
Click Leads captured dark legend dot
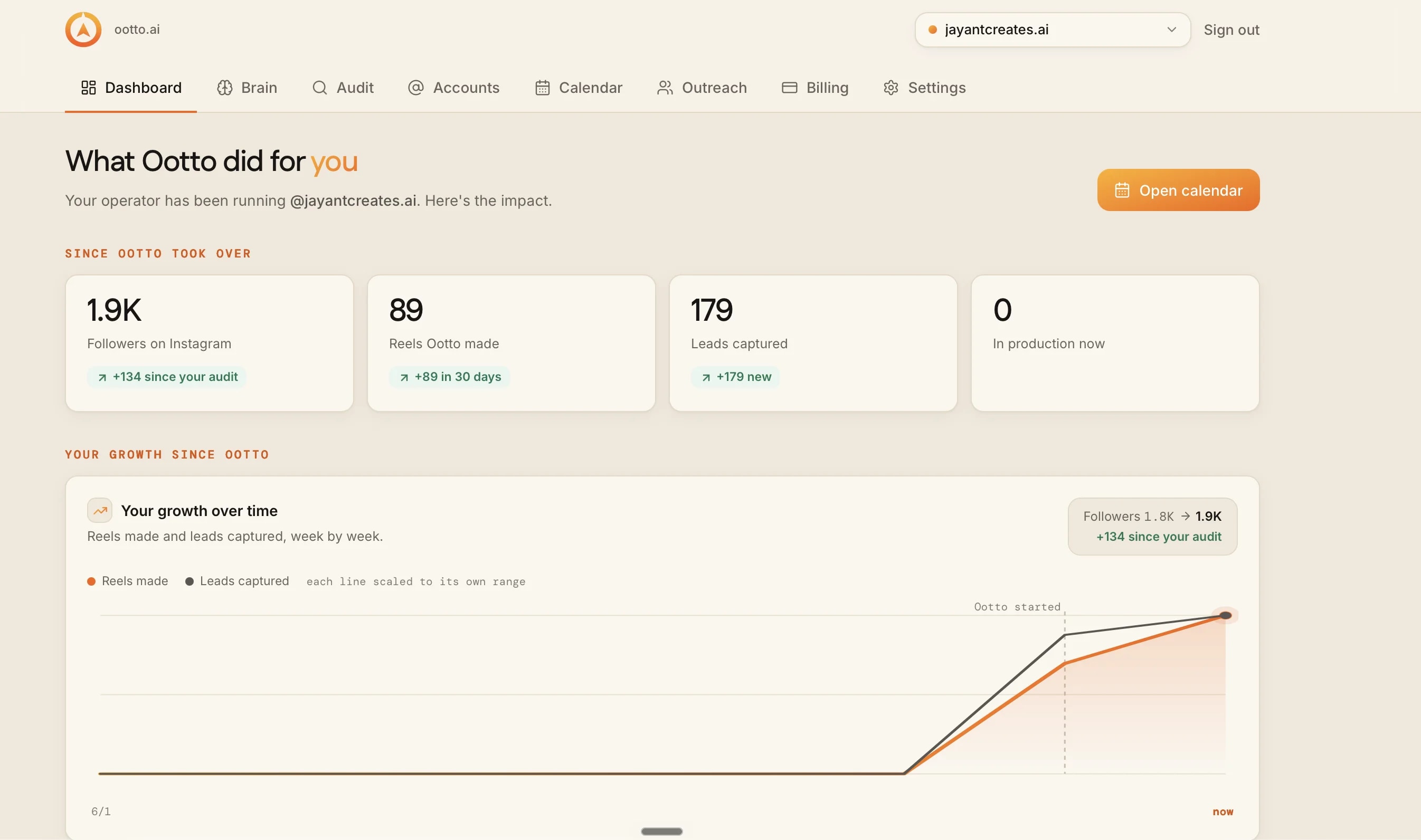point(190,581)
